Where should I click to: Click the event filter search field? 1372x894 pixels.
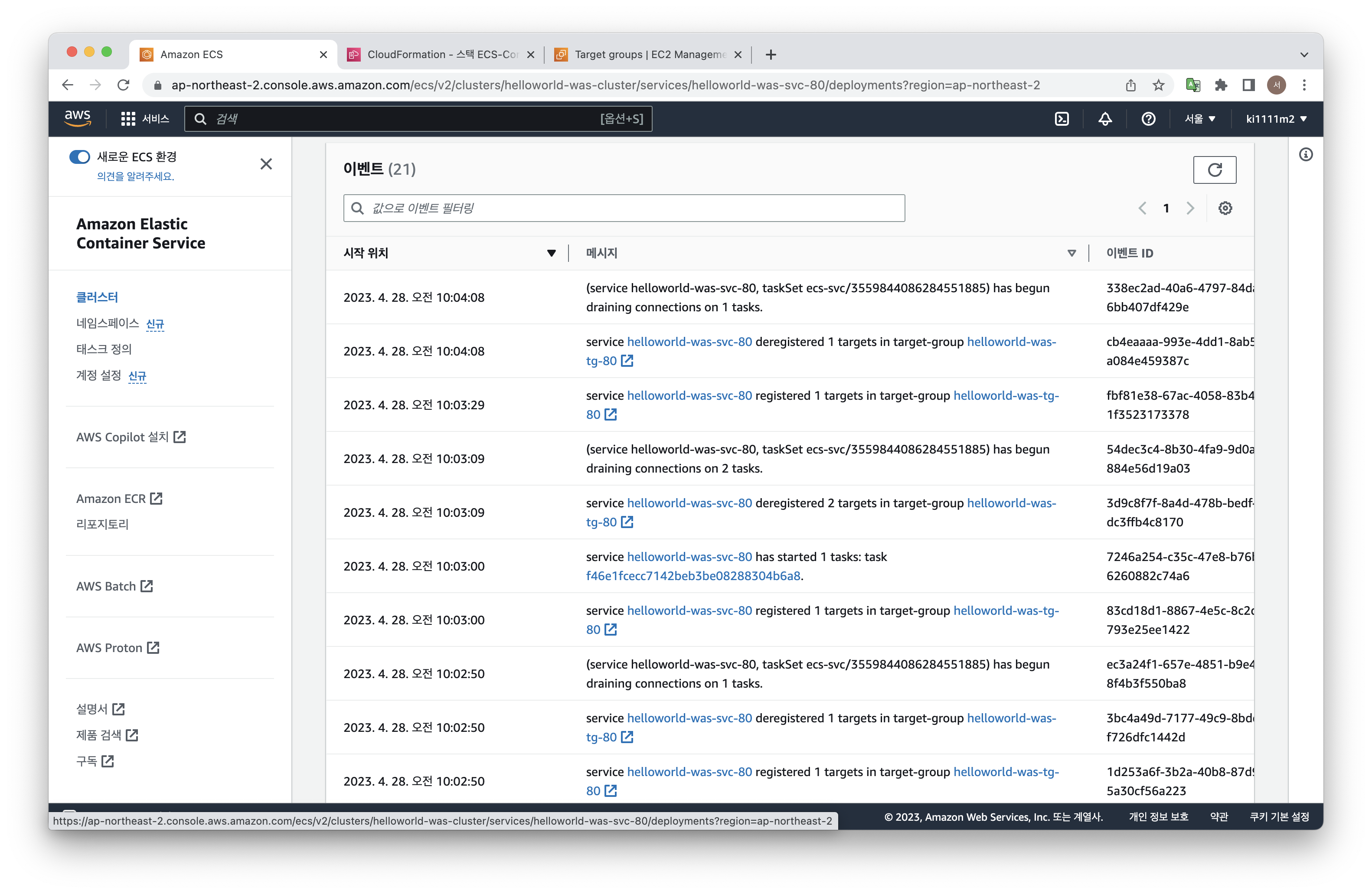(624, 208)
